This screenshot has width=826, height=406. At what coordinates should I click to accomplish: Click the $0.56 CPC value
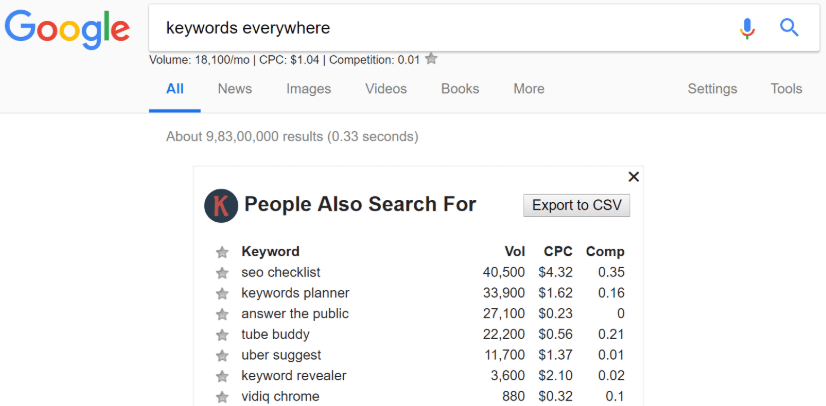click(x=555, y=334)
